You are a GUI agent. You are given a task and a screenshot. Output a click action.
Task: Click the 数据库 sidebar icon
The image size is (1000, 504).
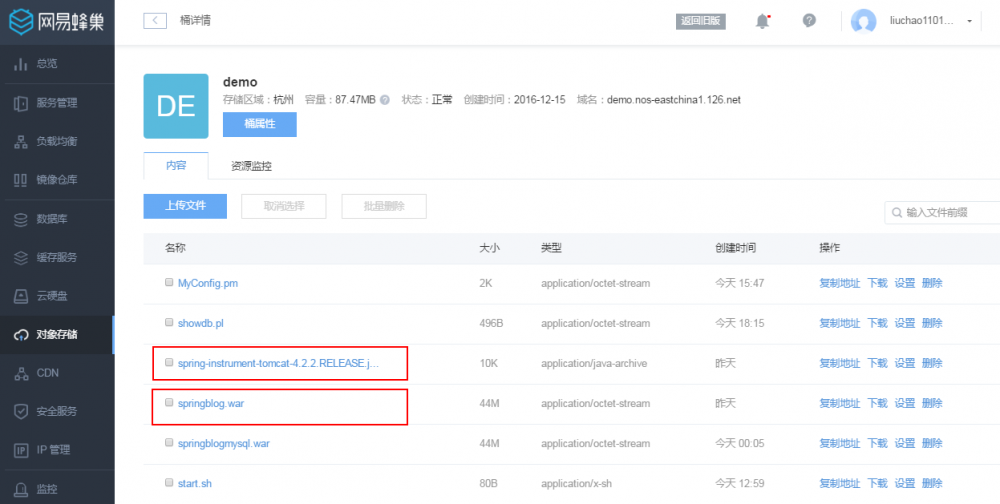(21, 219)
